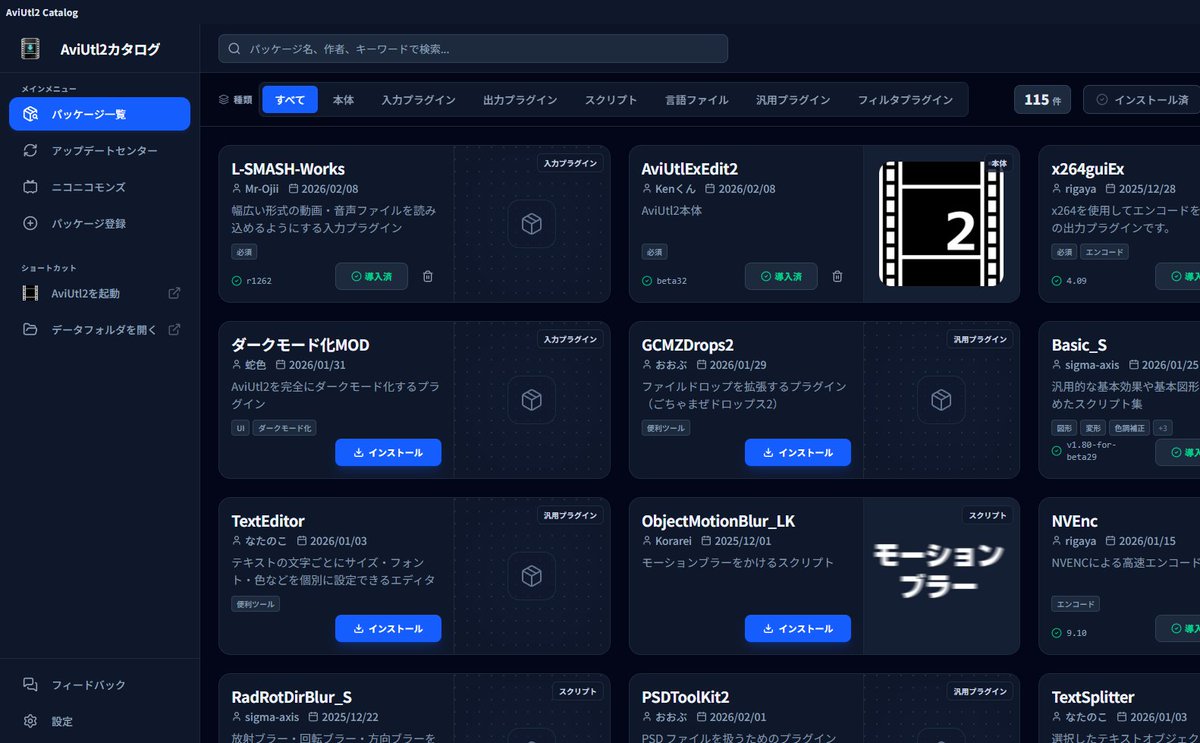1200x743 pixels.
Task: Select the スクリプト filter tab
Action: 611,100
